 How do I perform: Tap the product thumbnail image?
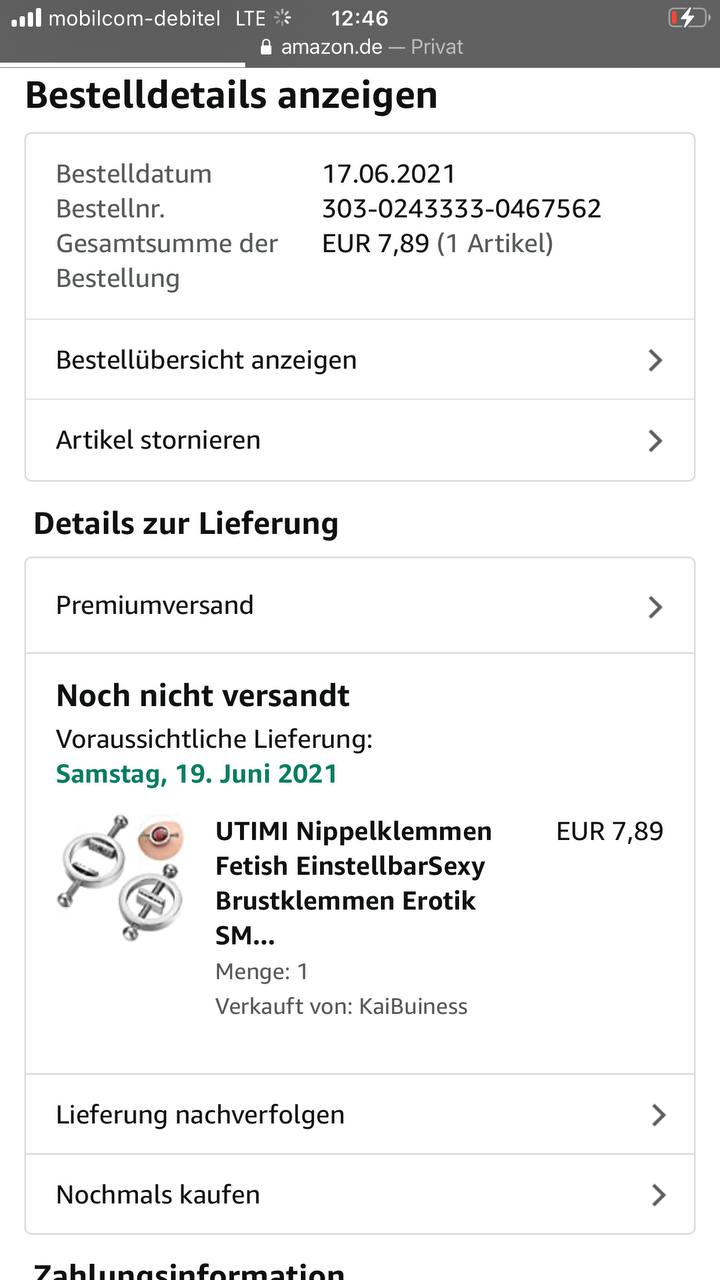(121, 877)
